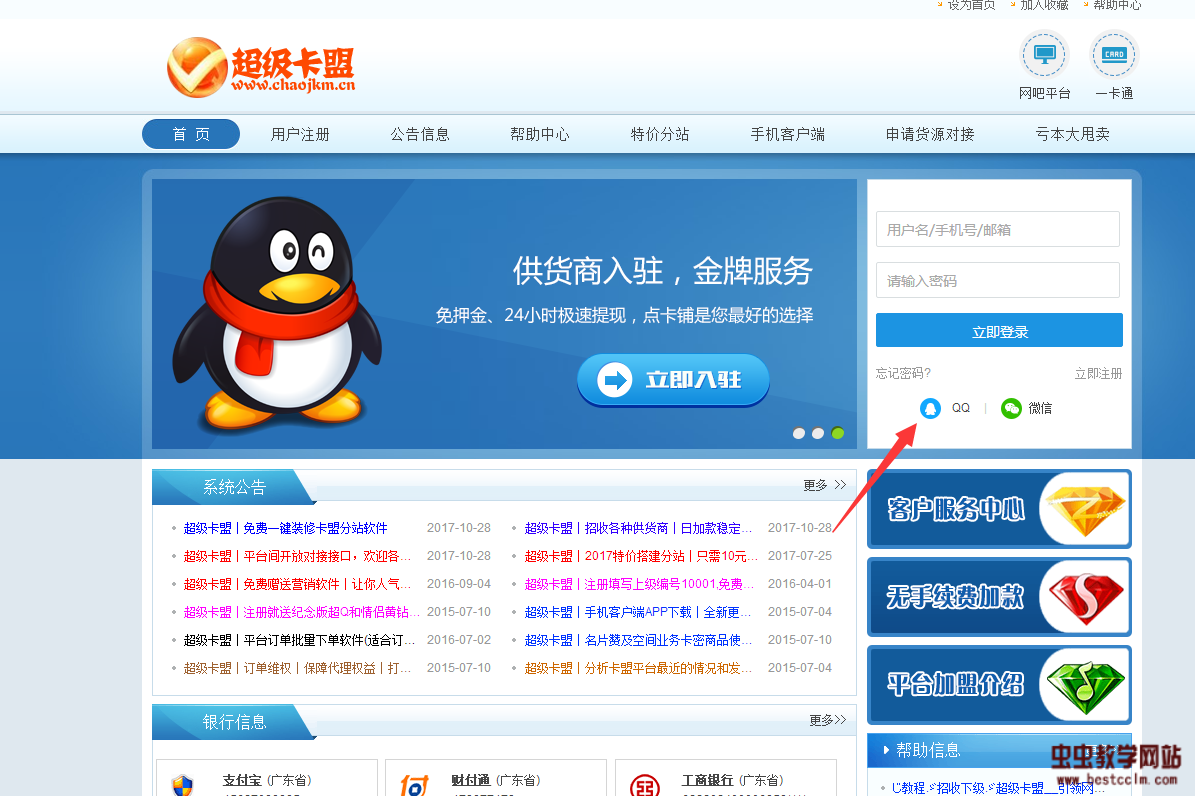
Task: Open the 平台加盟介绍 banner
Action: (999, 684)
